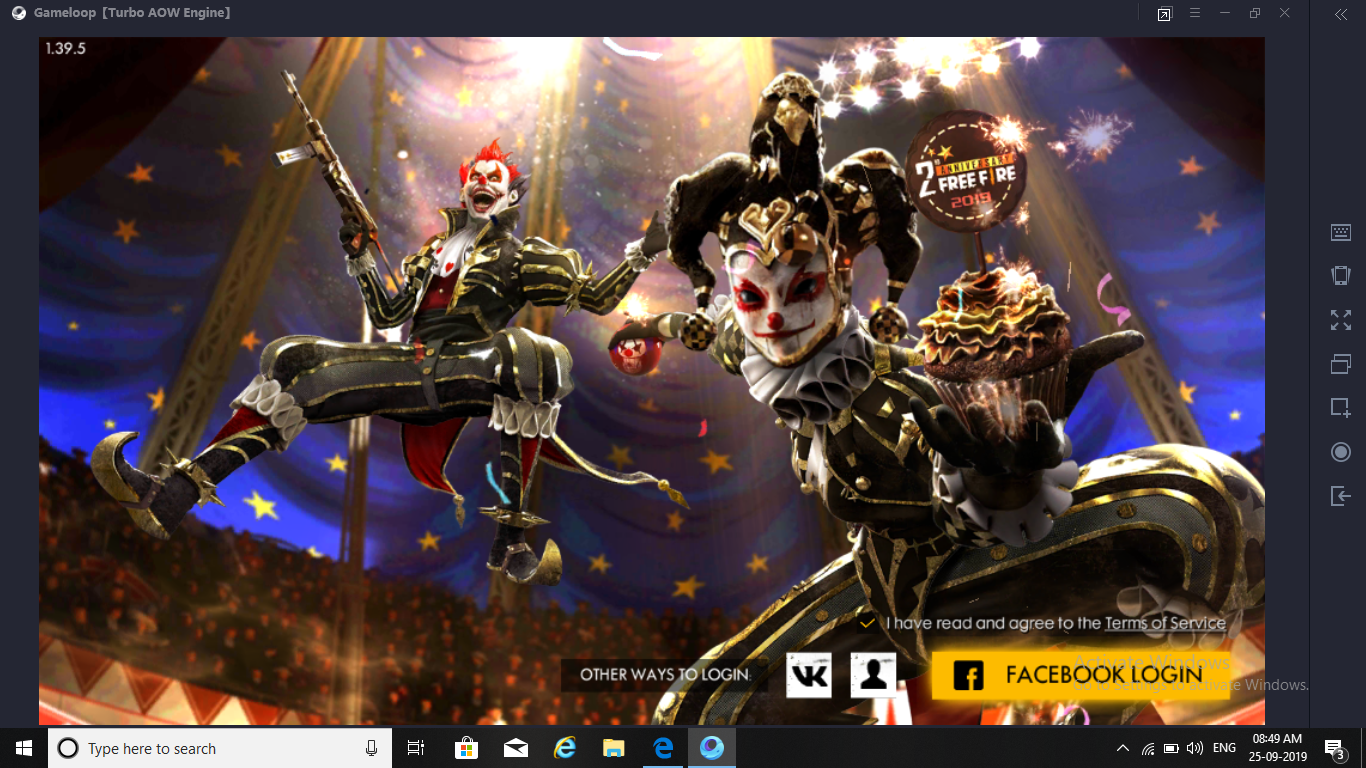Take a screenshot with the capture icon
The height and width of the screenshot is (768, 1366).
(x=1341, y=408)
